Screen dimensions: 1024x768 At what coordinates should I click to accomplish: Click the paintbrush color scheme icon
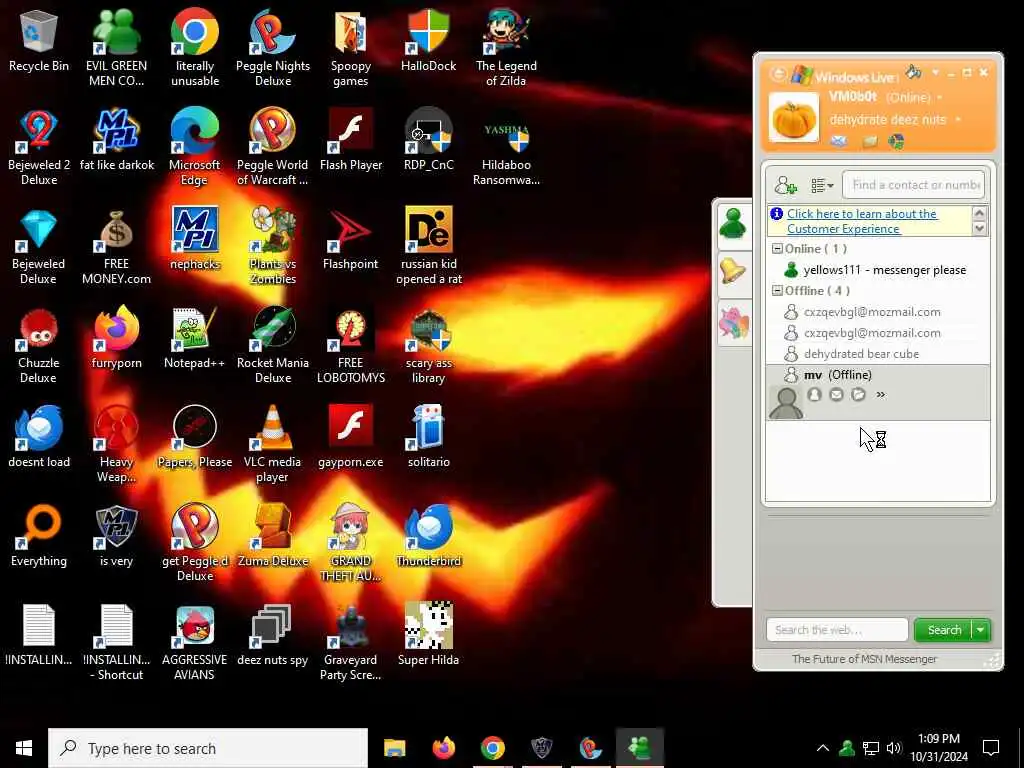point(914,71)
